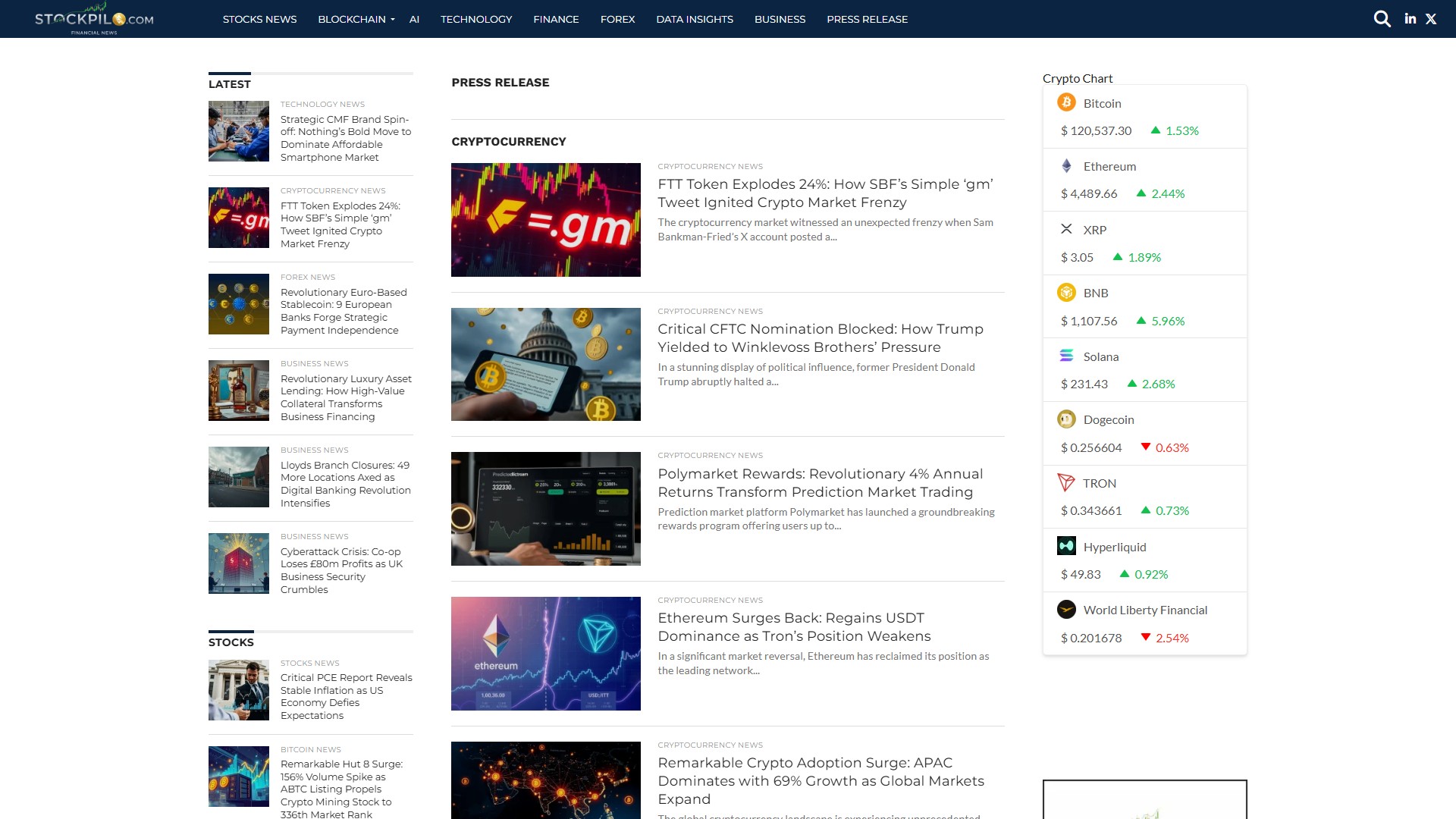Click the Bitcoin coin icon
Screen dimensions: 1456x819
point(1066,102)
